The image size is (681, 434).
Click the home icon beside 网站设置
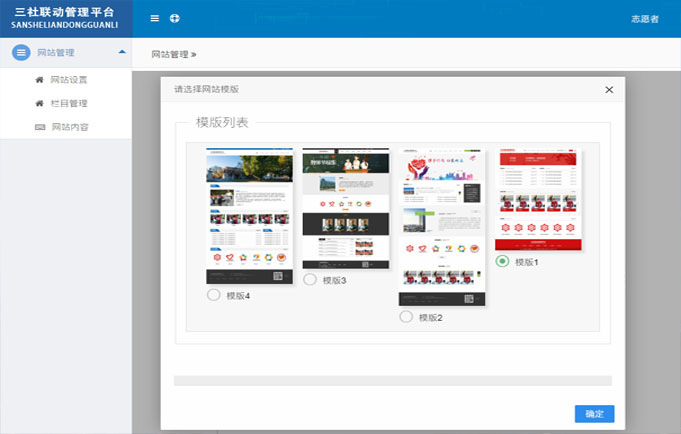(40, 79)
